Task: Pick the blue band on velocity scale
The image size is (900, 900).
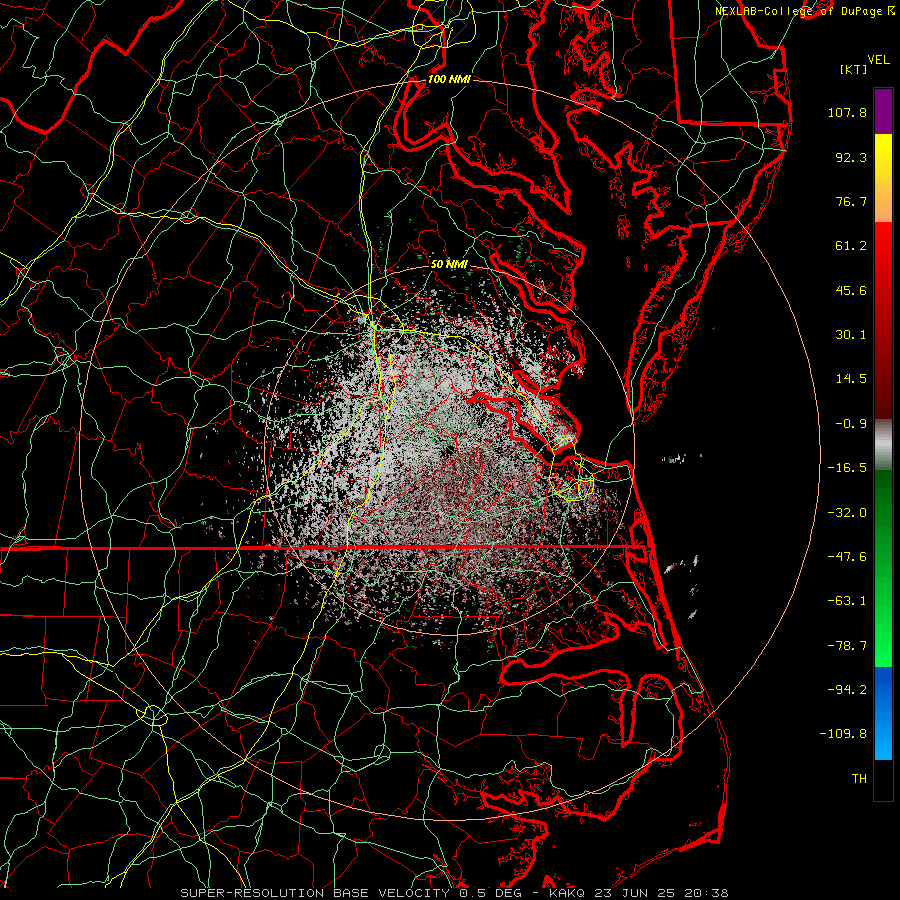Action: click(883, 713)
